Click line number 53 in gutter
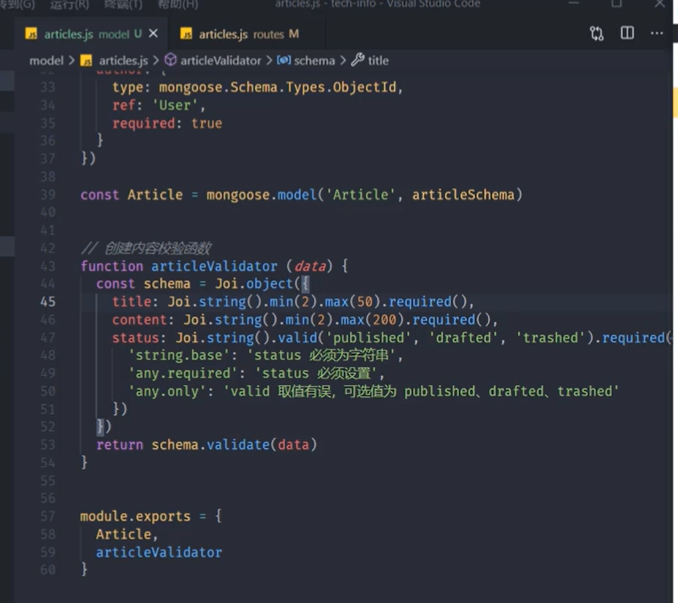The image size is (678, 603). coord(48,444)
